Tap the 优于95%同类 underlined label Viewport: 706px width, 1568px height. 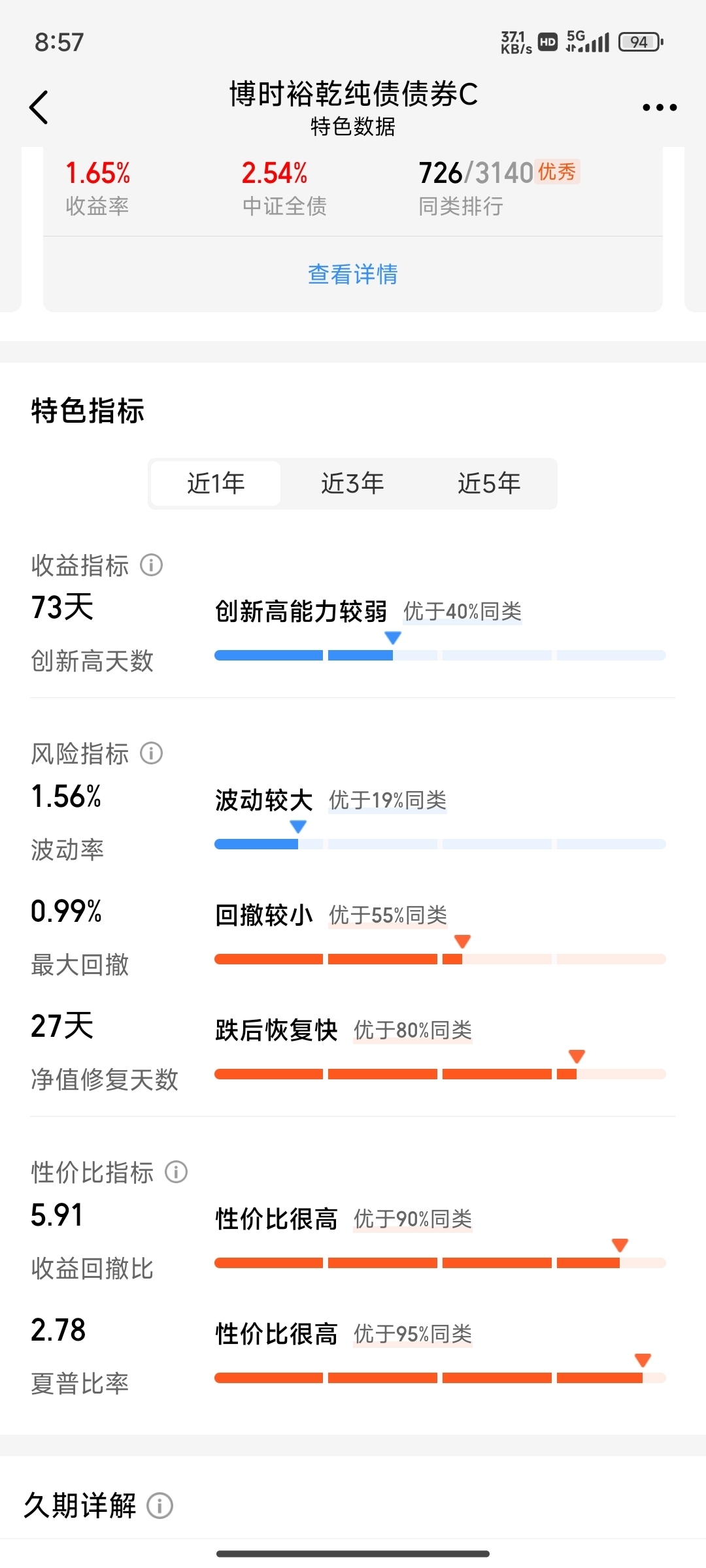click(x=413, y=1334)
